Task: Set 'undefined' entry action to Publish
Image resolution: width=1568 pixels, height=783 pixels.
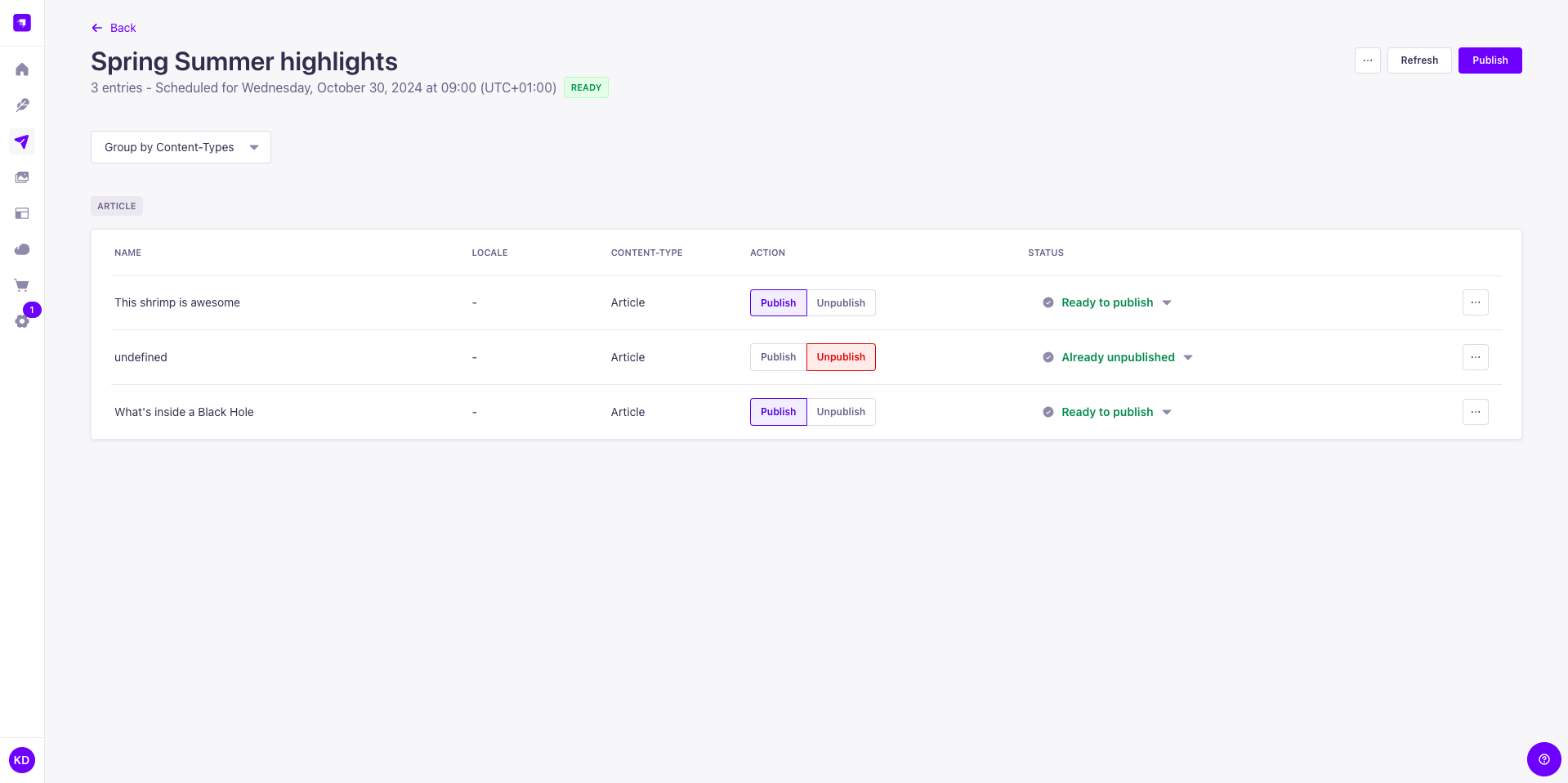Action: point(778,357)
